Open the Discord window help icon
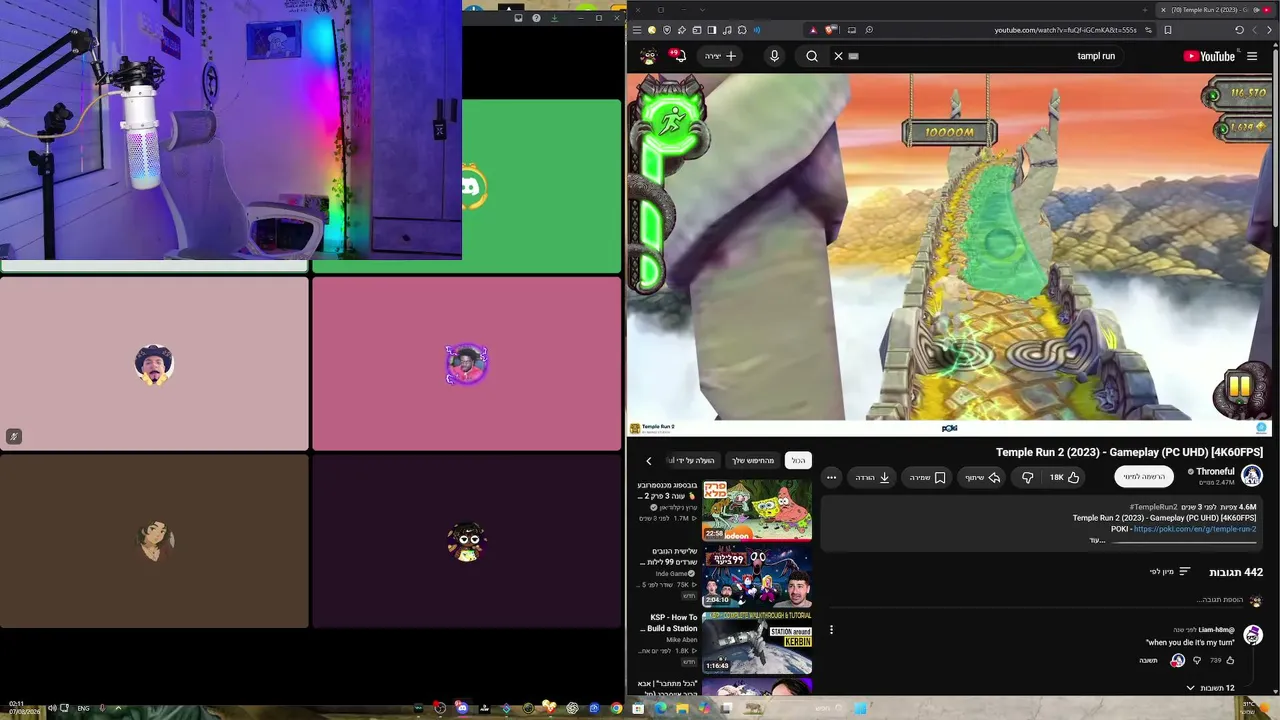The width and height of the screenshot is (1280, 720). pos(537,18)
